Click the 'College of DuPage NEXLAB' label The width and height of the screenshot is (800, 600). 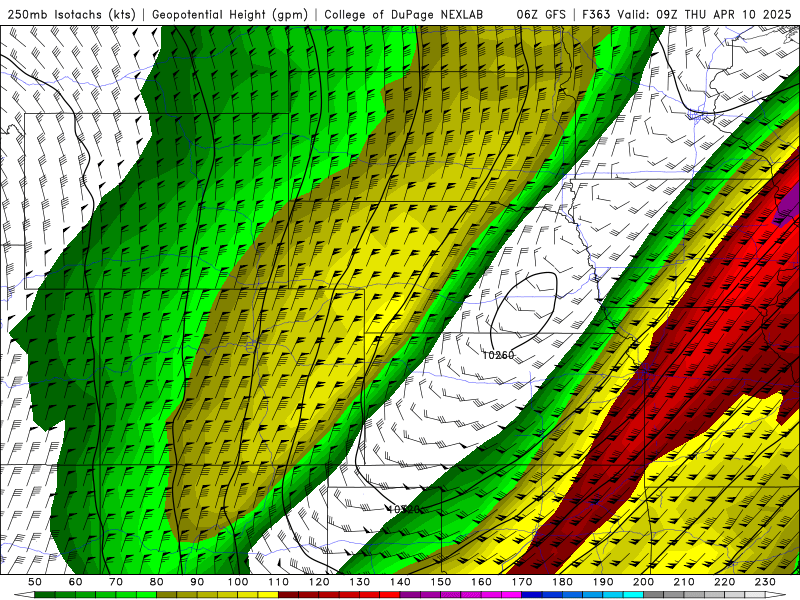point(404,14)
